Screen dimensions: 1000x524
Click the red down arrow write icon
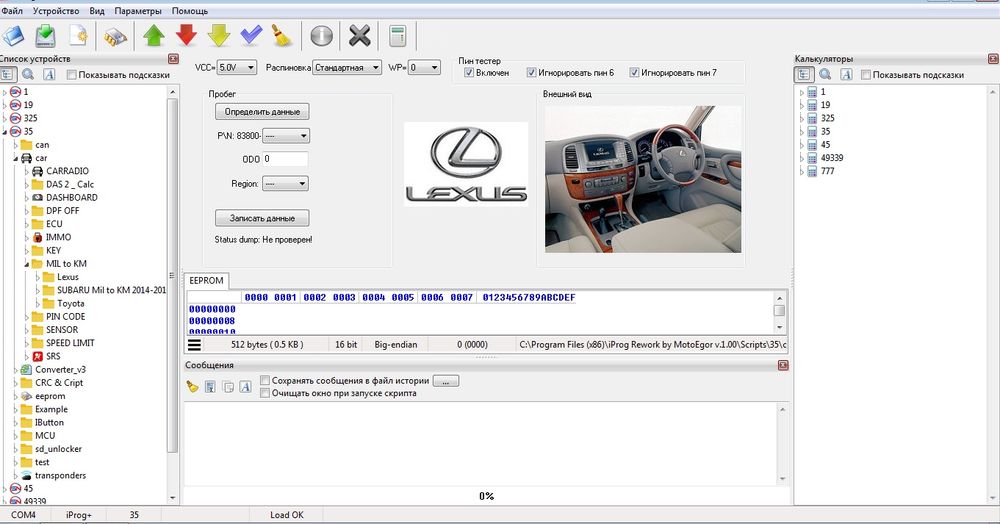coord(186,35)
